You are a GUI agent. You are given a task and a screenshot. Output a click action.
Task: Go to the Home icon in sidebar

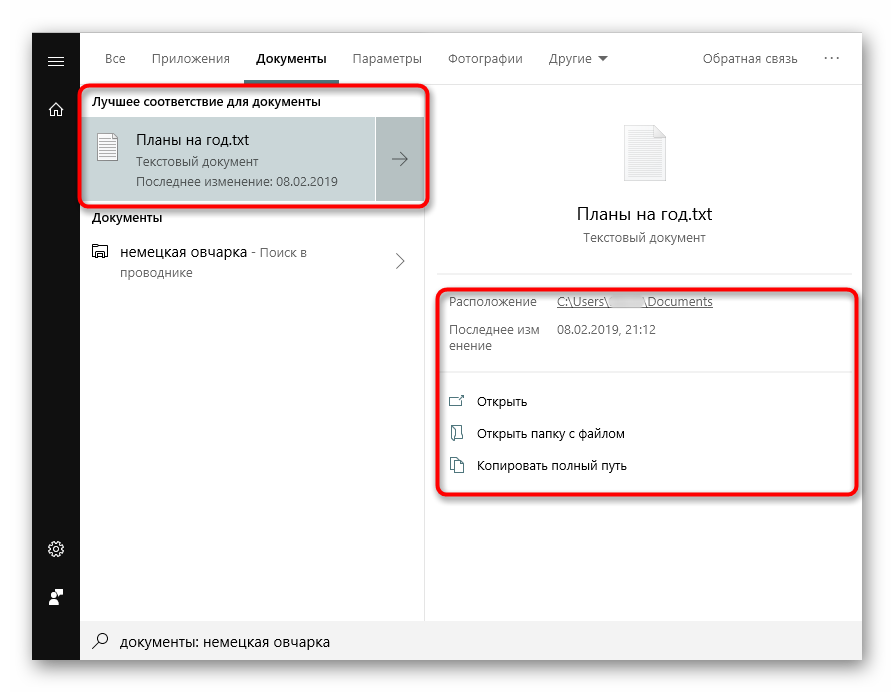pos(56,109)
